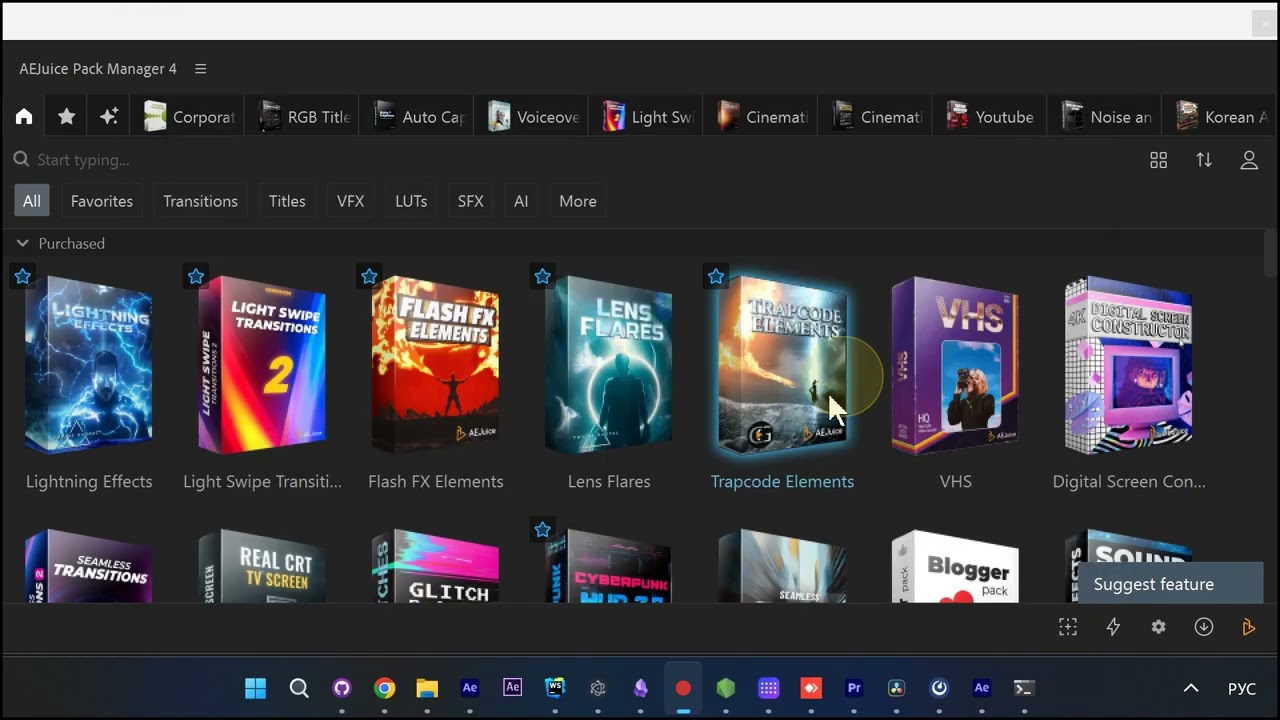The width and height of the screenshot is (1280, 720).
Task: Select the Transitions filter
Action: [201, 201]
